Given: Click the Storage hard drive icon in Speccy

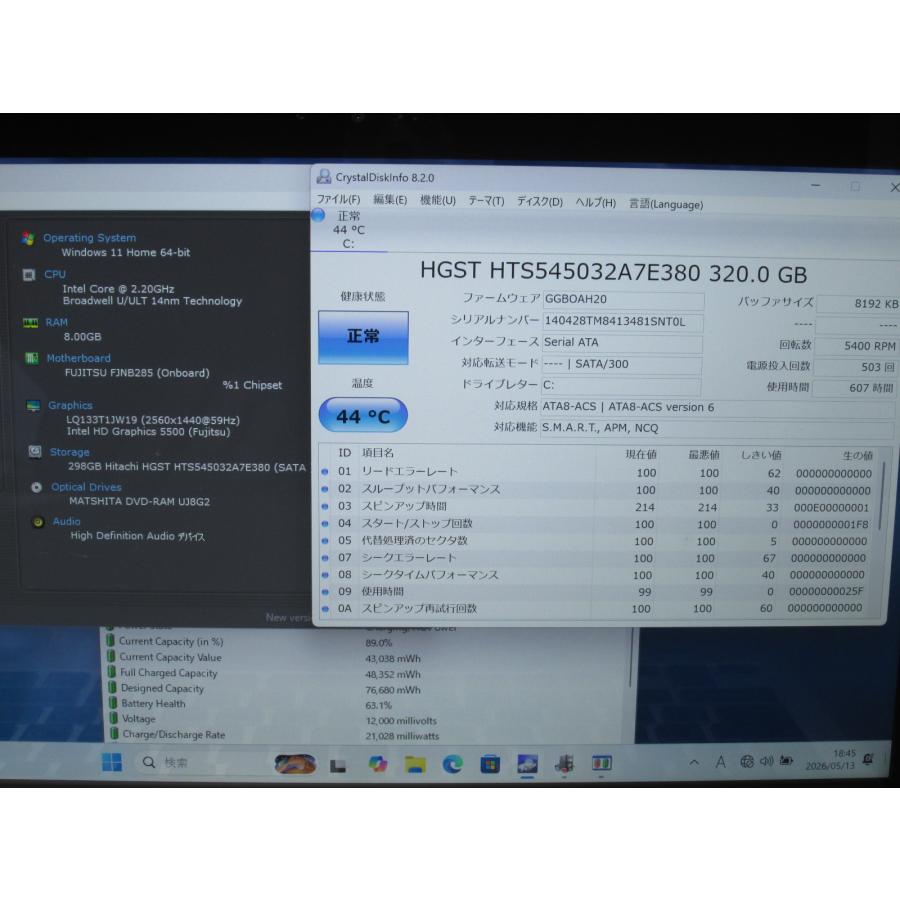Looking at the screenshot, I should point(35,452).
